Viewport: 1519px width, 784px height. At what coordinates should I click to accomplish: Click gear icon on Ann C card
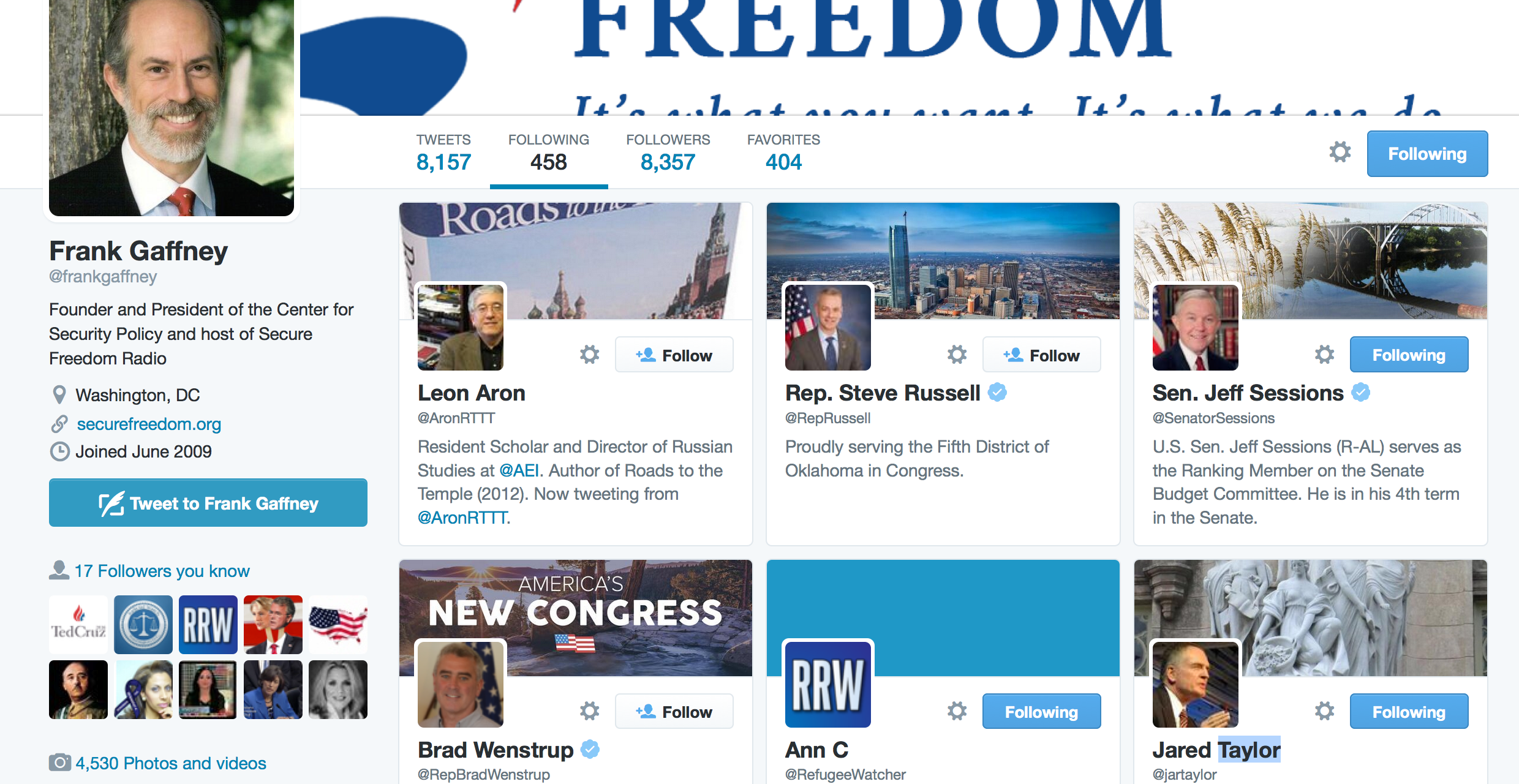point(957,711)
